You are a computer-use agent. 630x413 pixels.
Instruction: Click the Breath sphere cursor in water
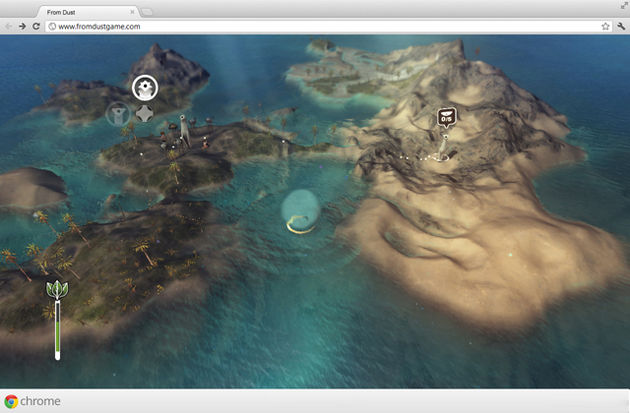(x=300, y=211)
